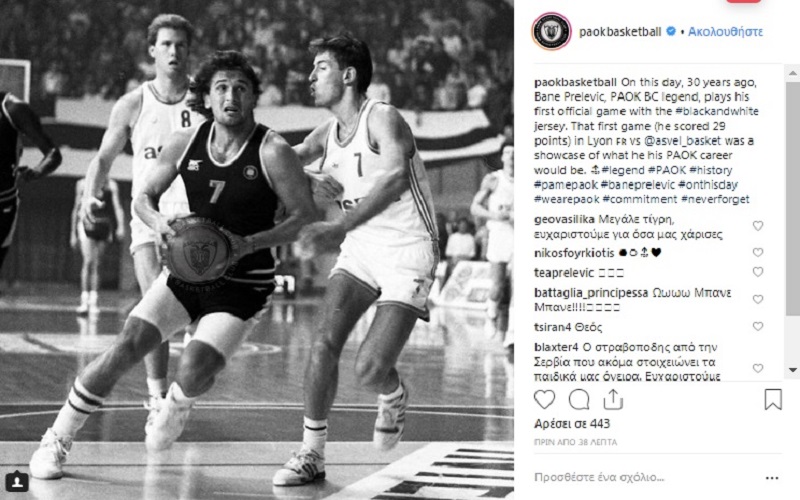Show tagged people icon on photo
800x500 pixels.
[17, 482]
